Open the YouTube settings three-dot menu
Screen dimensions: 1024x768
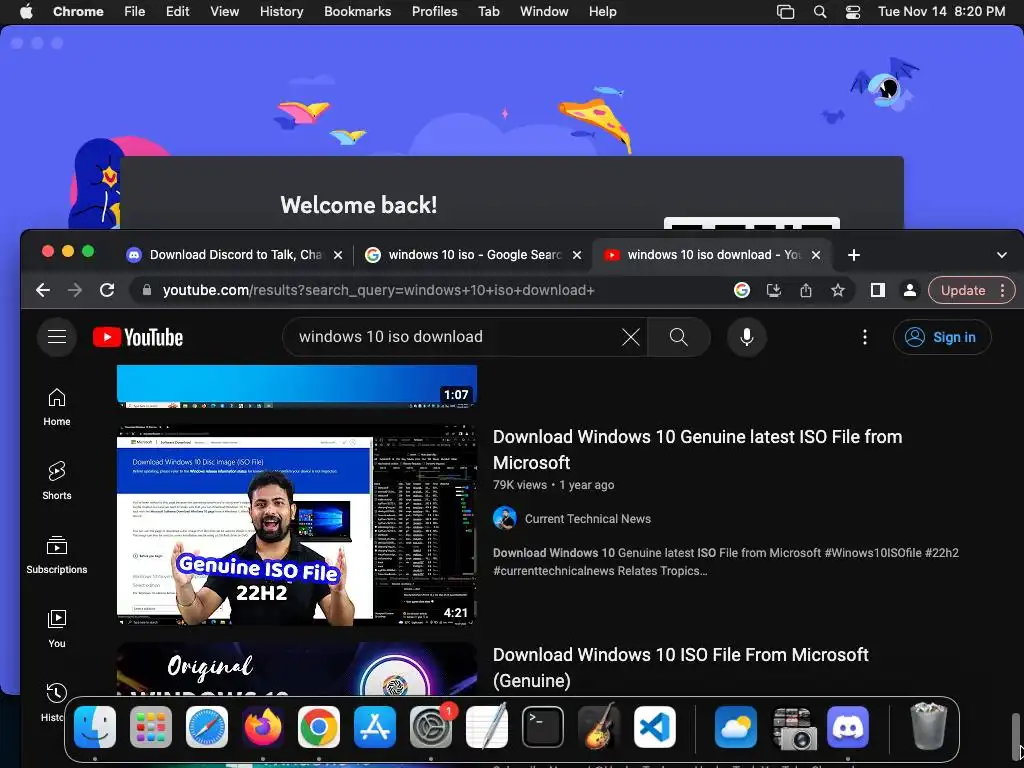(865, 337)
